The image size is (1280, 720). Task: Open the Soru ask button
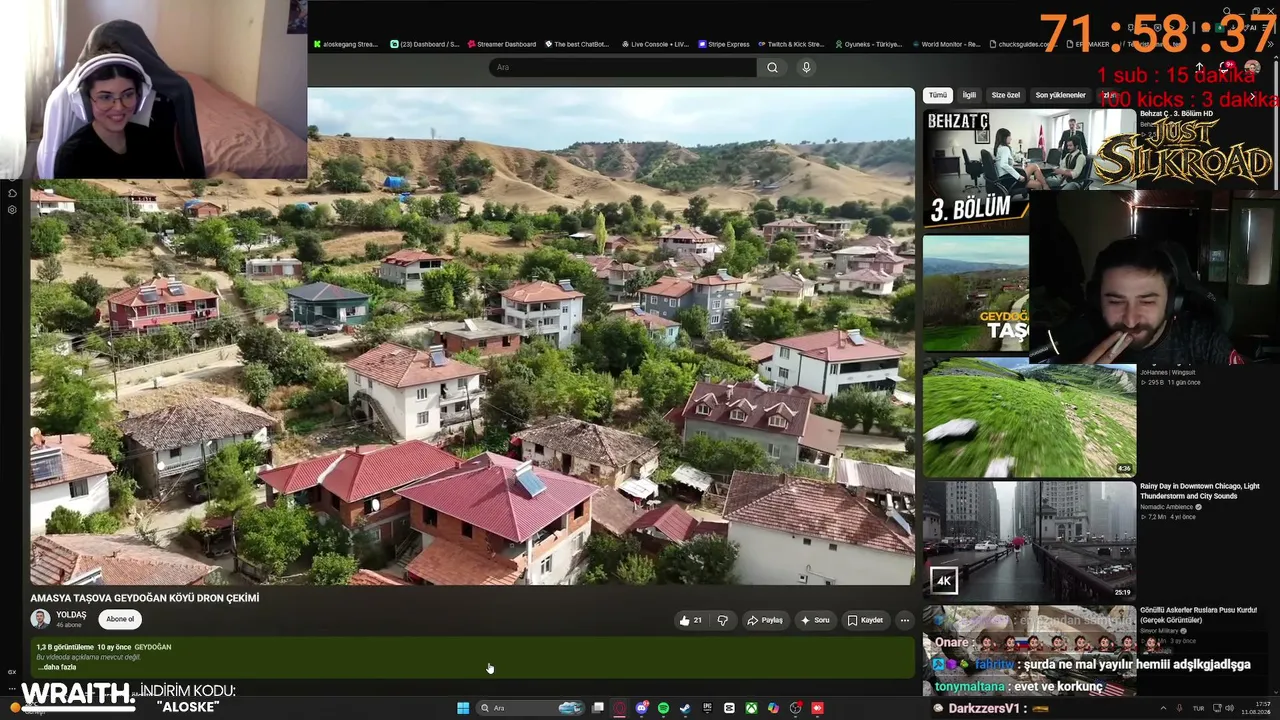815,620
